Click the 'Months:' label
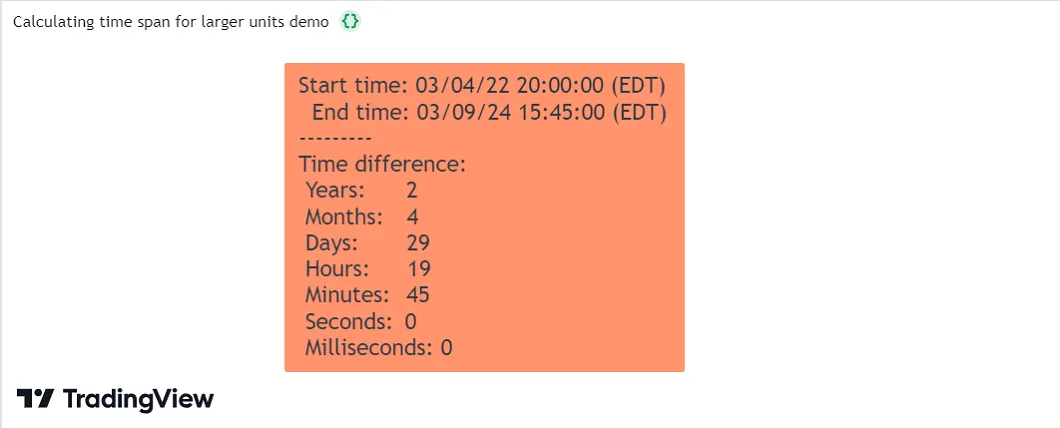 point(344,217)
